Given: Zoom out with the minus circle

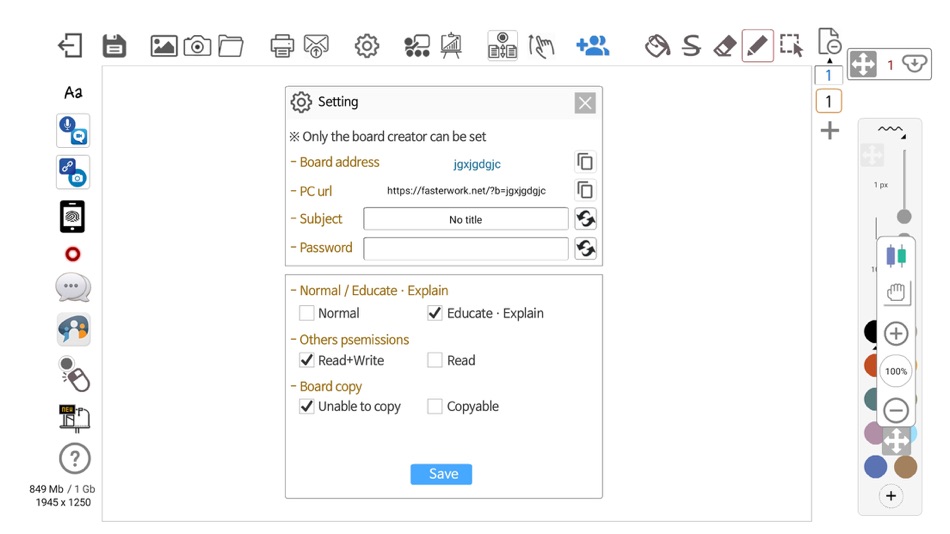Looking at the screenshot, I should pos(896,410).
